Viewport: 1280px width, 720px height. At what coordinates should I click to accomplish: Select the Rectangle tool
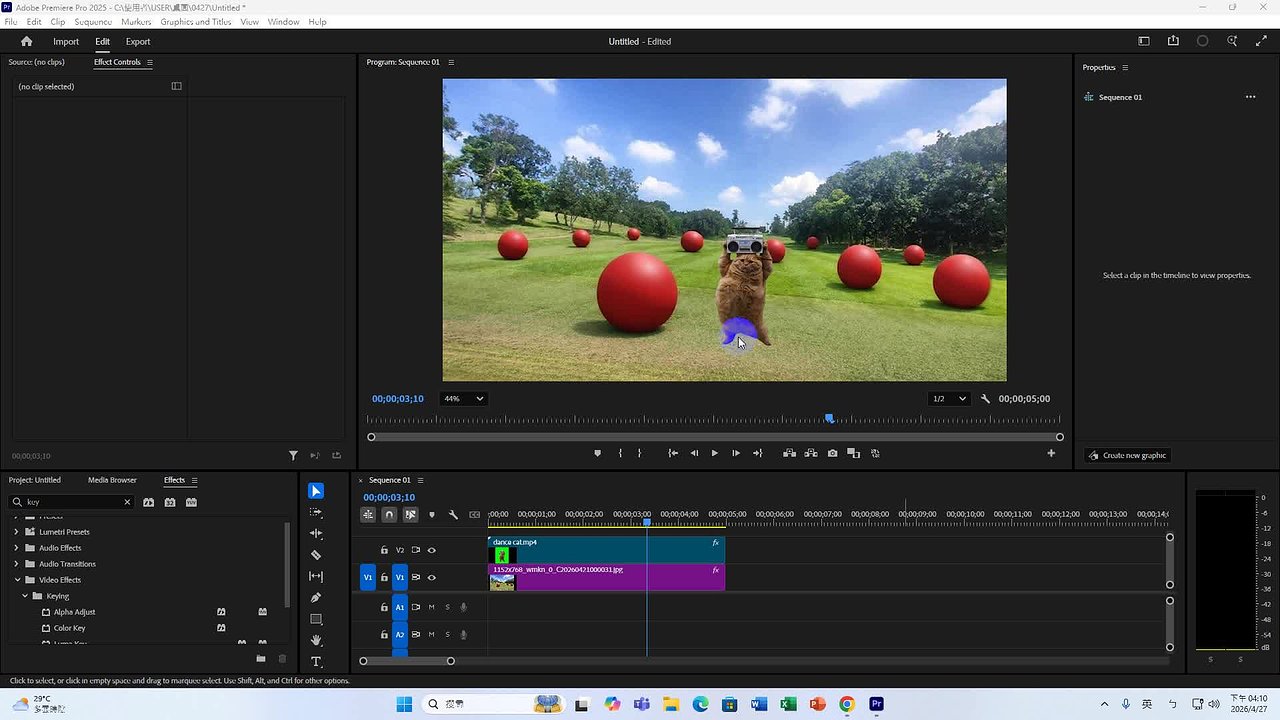coord(316,619)
